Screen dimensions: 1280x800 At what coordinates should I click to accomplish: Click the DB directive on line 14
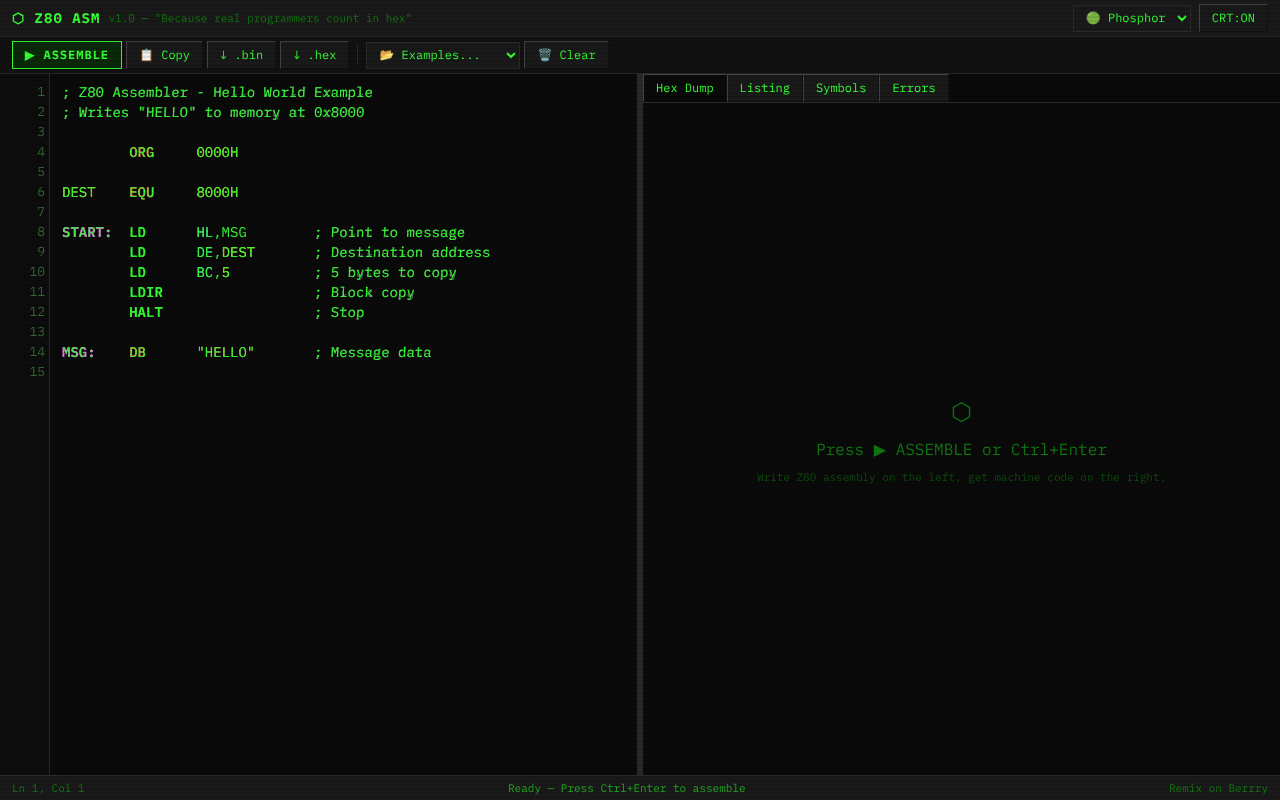138,352
